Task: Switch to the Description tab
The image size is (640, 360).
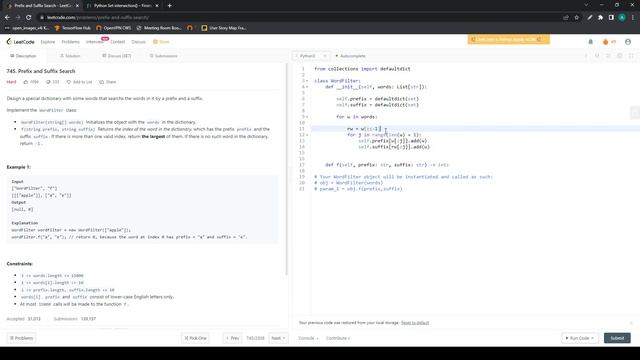Action: (x=24, y=56)
